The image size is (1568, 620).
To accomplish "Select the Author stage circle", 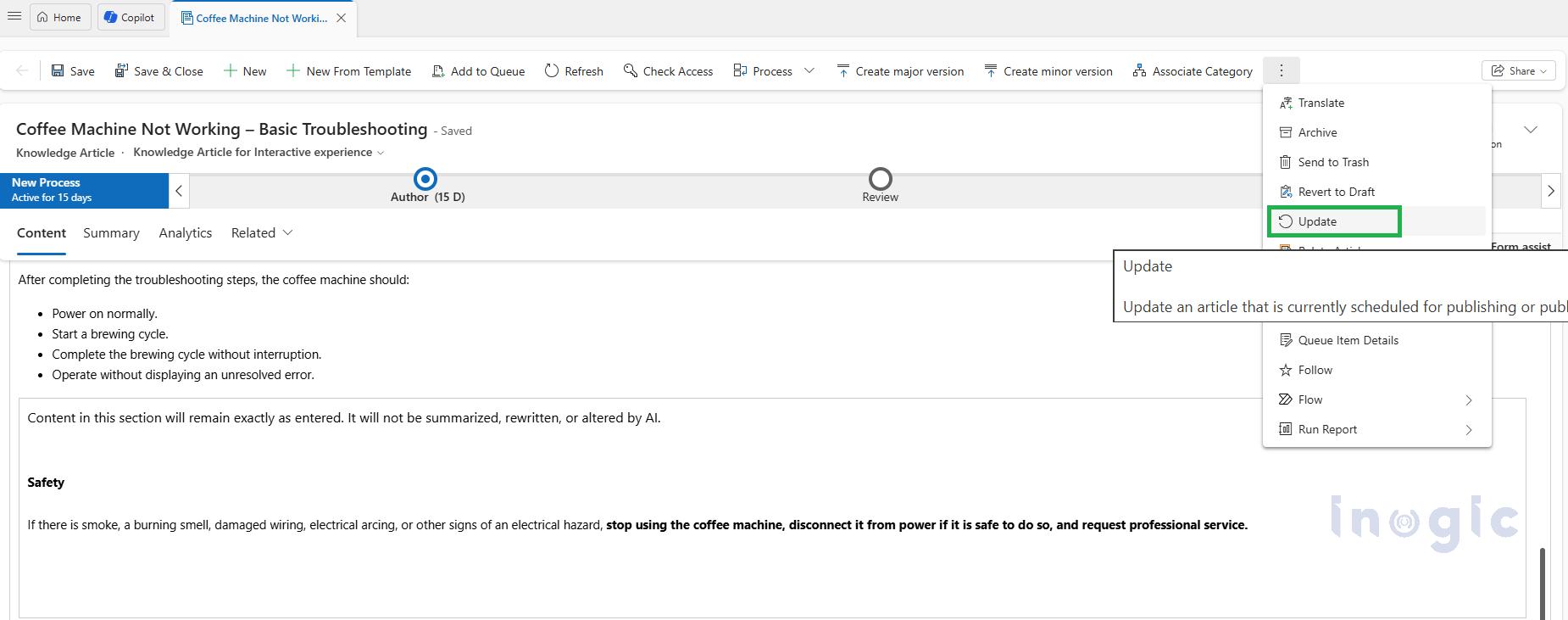I will point(425,179).
